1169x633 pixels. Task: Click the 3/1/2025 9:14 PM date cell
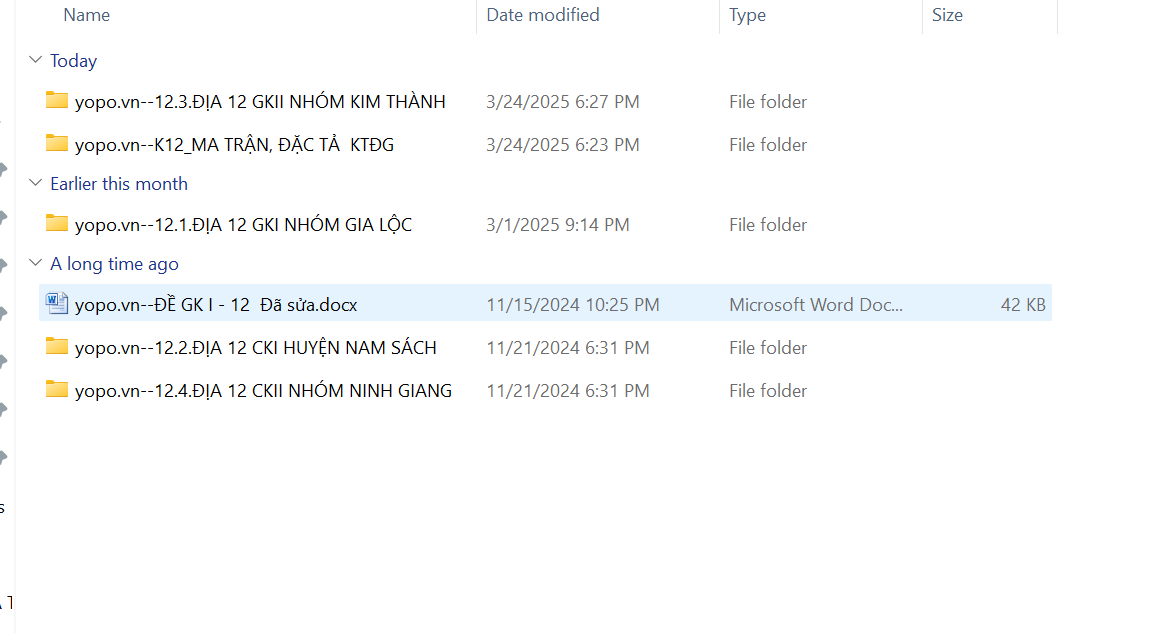(558, 225)
